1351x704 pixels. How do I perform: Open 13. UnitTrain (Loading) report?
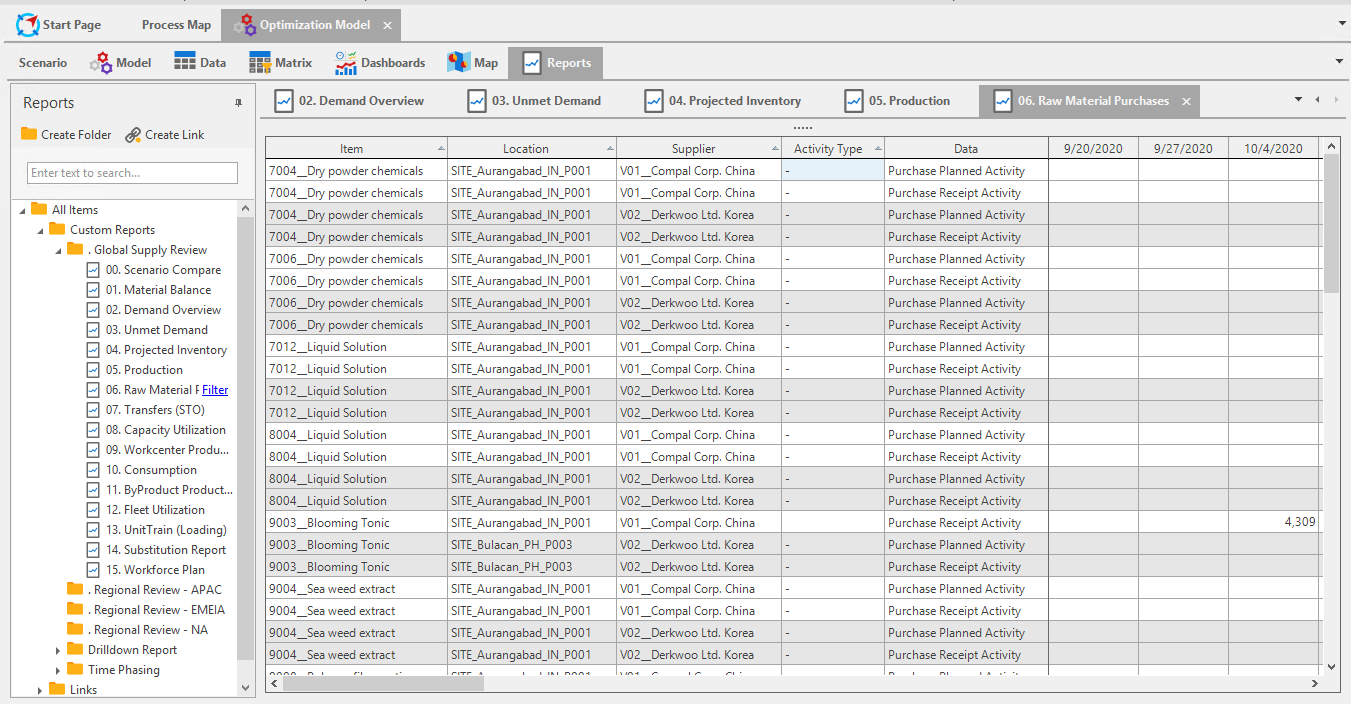click(x=166, y=530)
